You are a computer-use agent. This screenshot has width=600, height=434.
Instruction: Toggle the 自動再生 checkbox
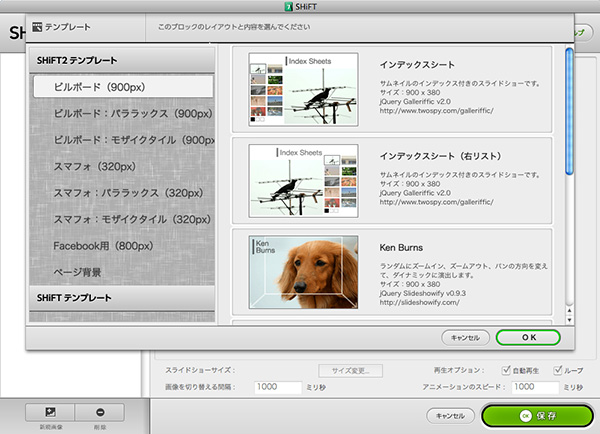click(x=508, y=369)
